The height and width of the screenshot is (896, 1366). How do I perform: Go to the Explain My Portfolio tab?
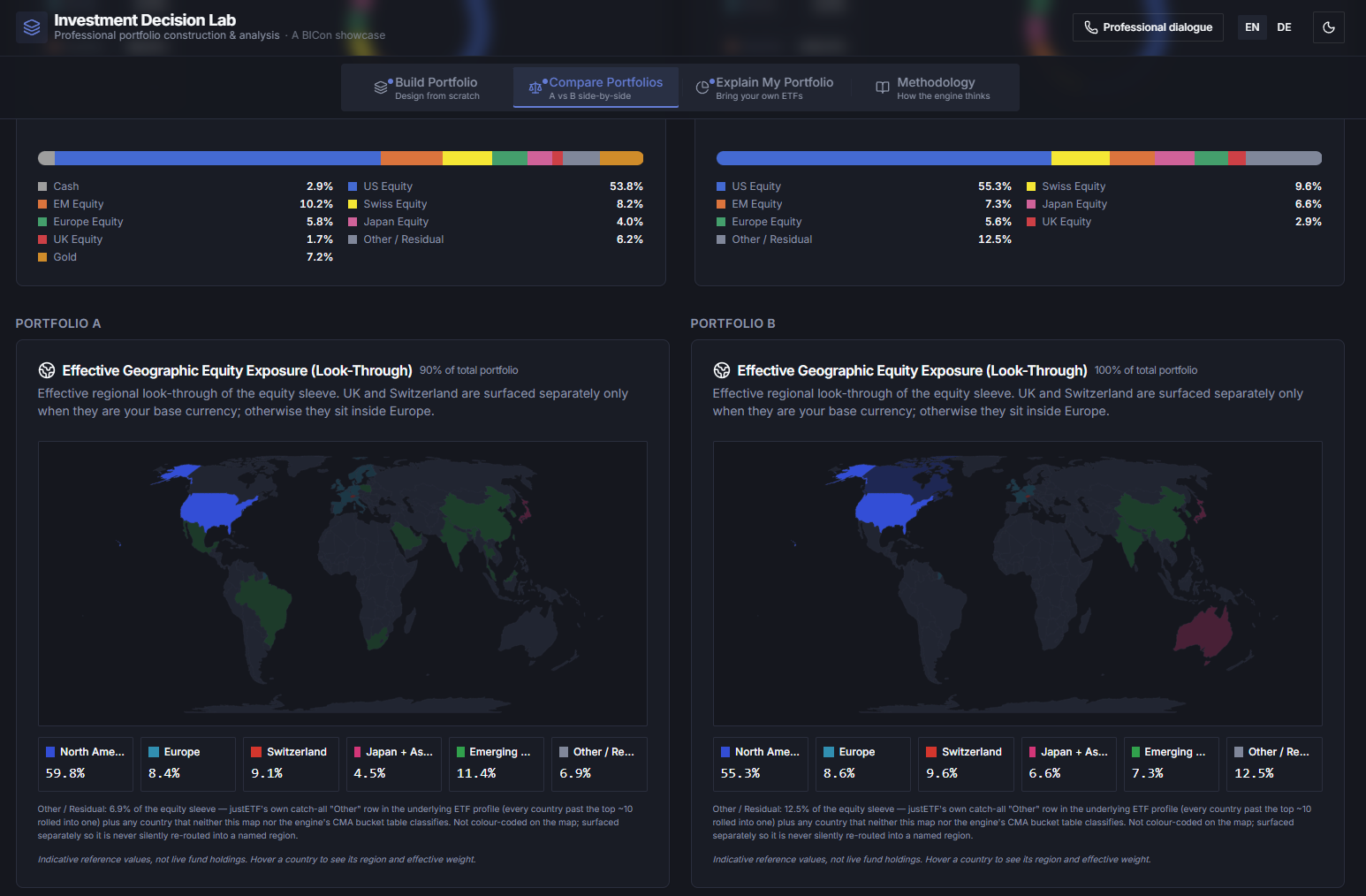click(764, 87)
